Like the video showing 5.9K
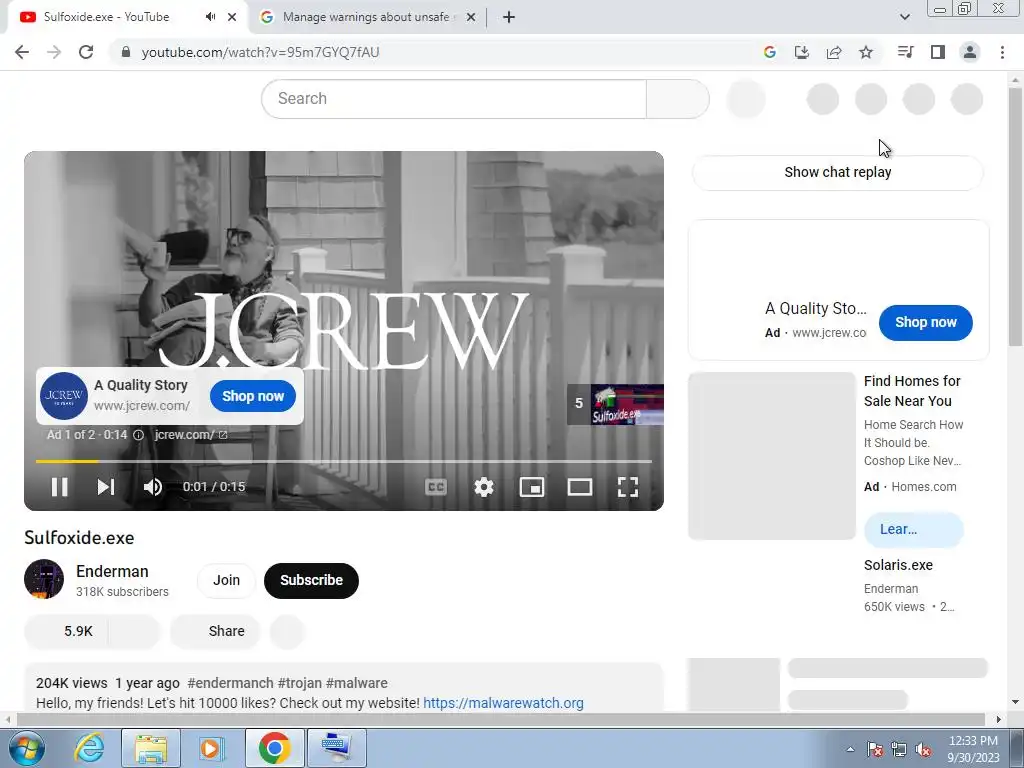Image resolution: width=1024 pixels, height=768 pixels. (x=66, y=632)
